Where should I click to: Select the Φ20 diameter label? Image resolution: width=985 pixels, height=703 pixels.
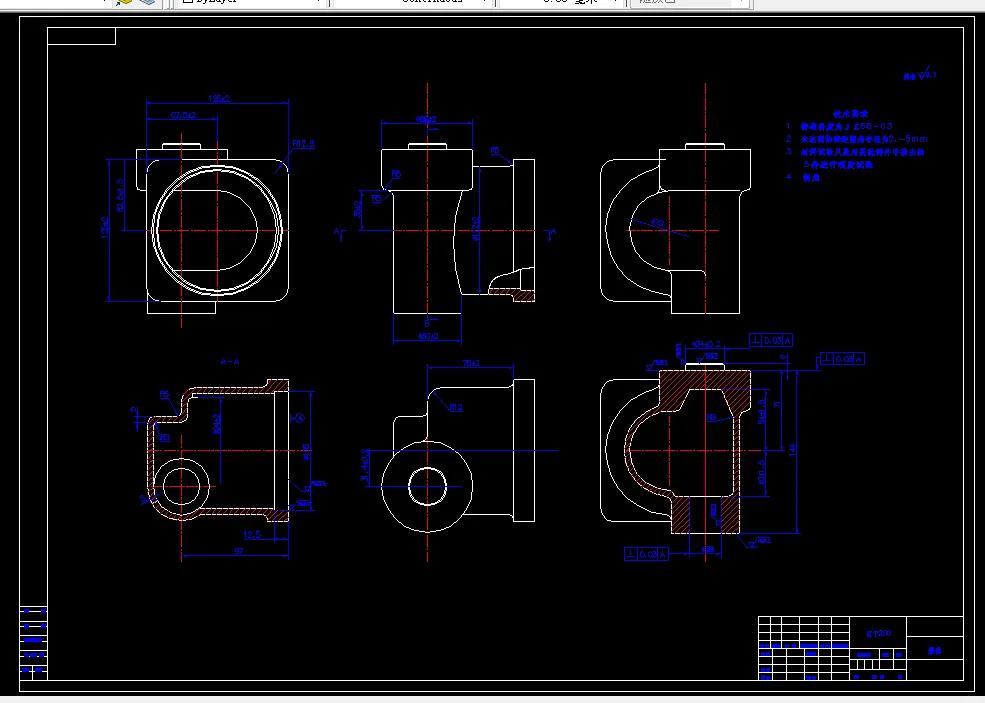tap(657, 223)
